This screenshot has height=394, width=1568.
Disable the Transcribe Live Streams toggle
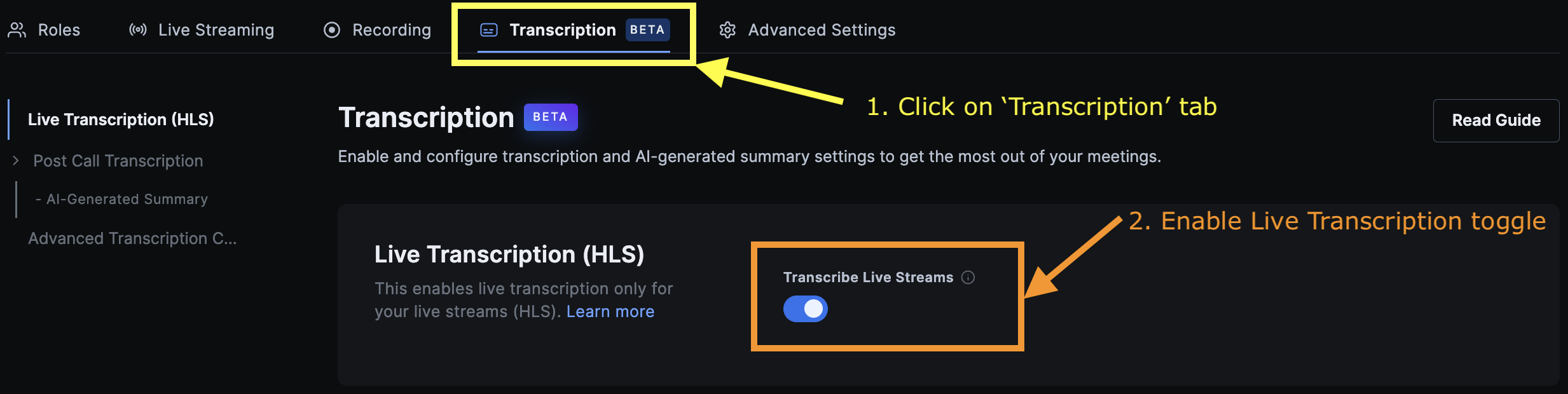pos(805,309)
